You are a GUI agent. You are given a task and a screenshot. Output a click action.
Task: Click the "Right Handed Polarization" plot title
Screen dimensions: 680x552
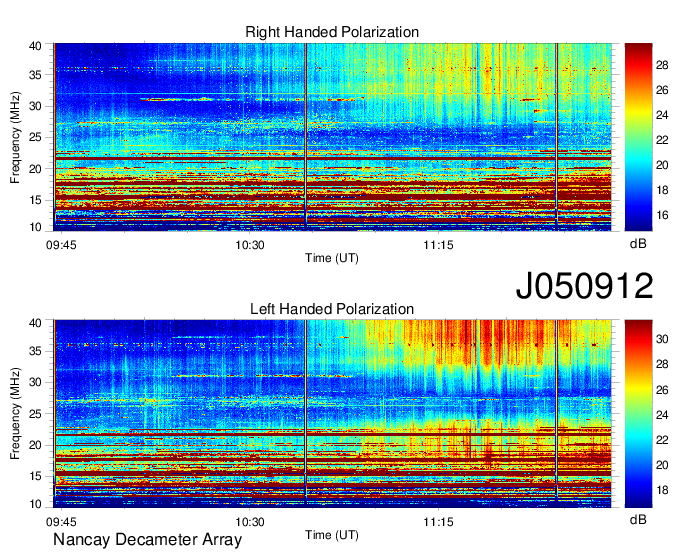coord(332,32)
